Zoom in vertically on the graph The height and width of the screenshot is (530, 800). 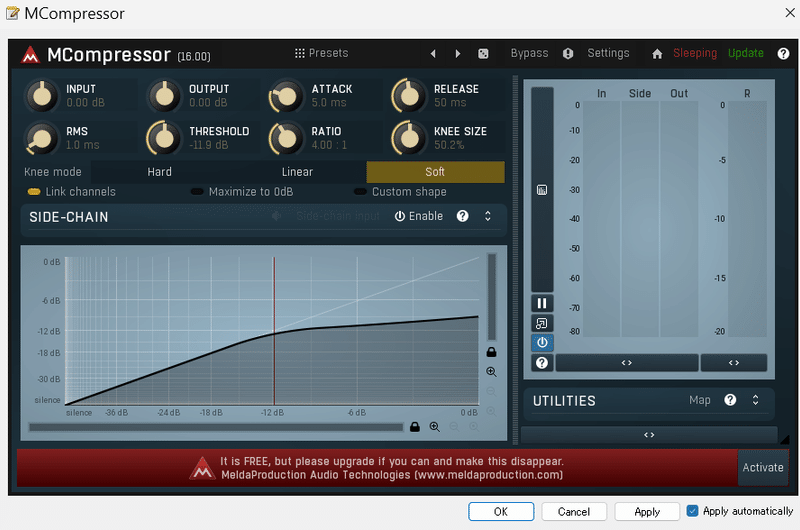tap(491, 372)
